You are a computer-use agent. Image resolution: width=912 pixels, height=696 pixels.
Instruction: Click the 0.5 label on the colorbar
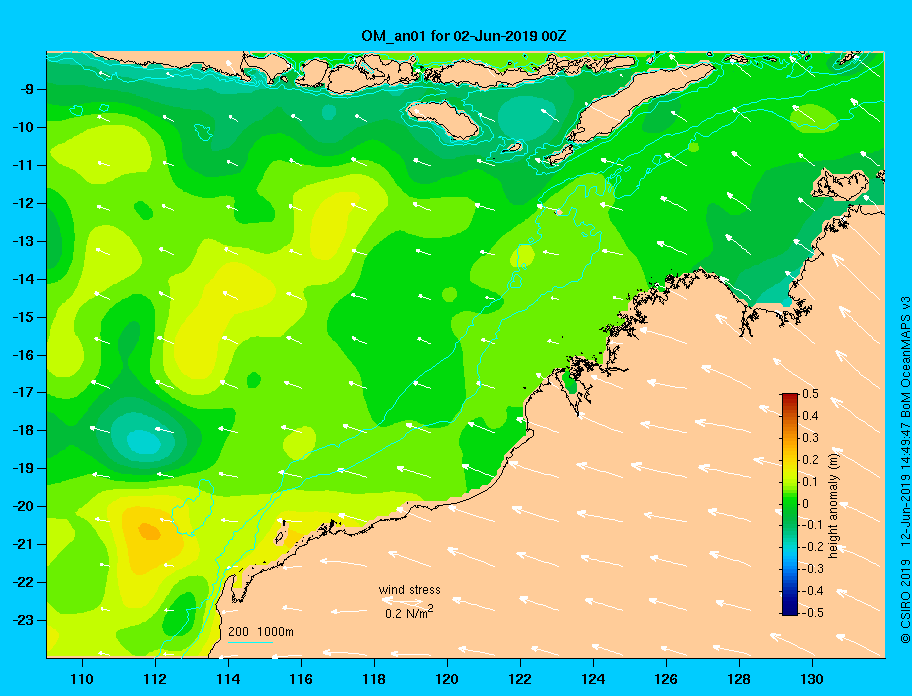811,394
